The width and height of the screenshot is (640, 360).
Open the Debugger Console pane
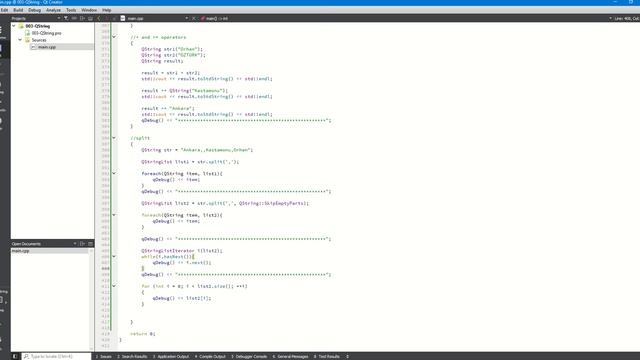[249, 356]
